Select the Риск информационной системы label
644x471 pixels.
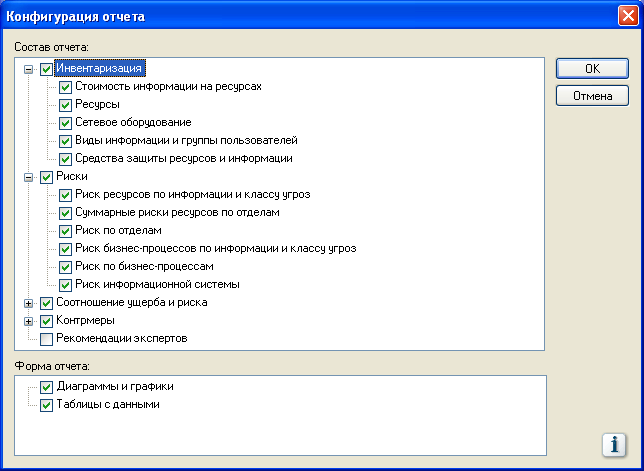click(x=157, y=284)
